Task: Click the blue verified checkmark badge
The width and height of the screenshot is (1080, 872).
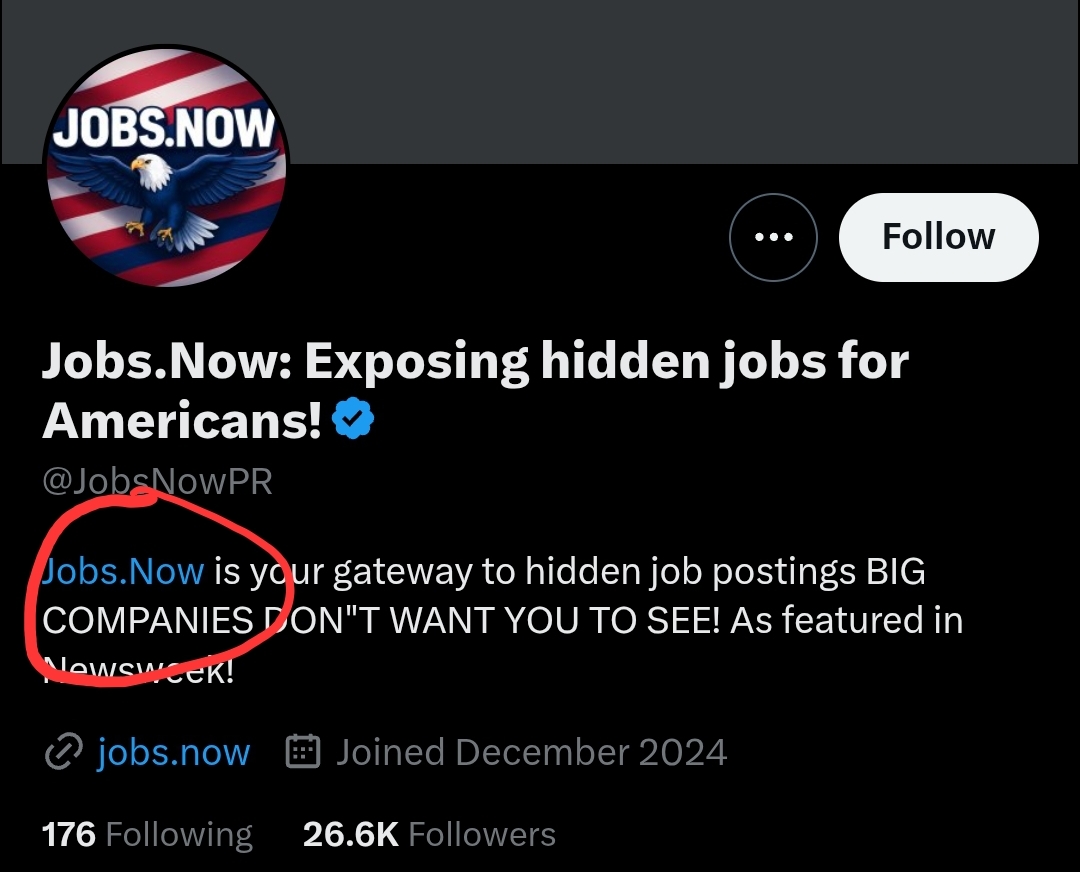Action: click(x=353, y=418)
